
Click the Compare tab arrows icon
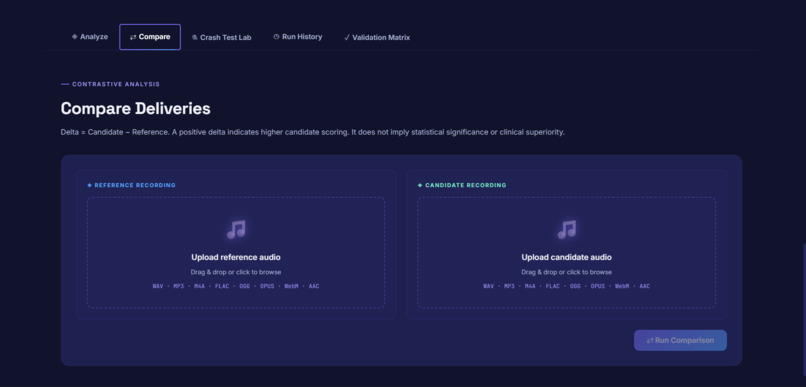(133, 37)
